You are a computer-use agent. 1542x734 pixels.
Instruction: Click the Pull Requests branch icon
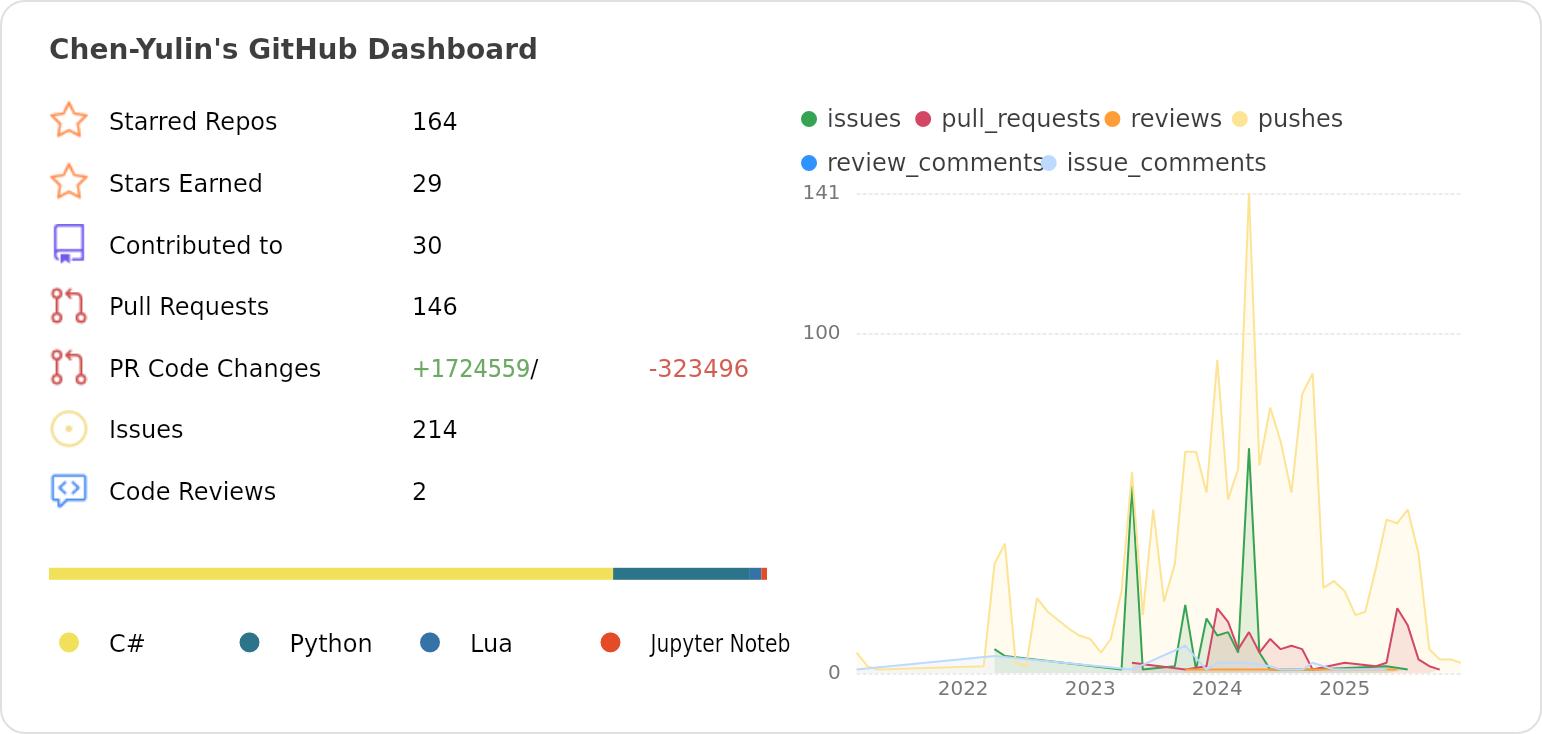pyautogui.click(x=68, y=306)
